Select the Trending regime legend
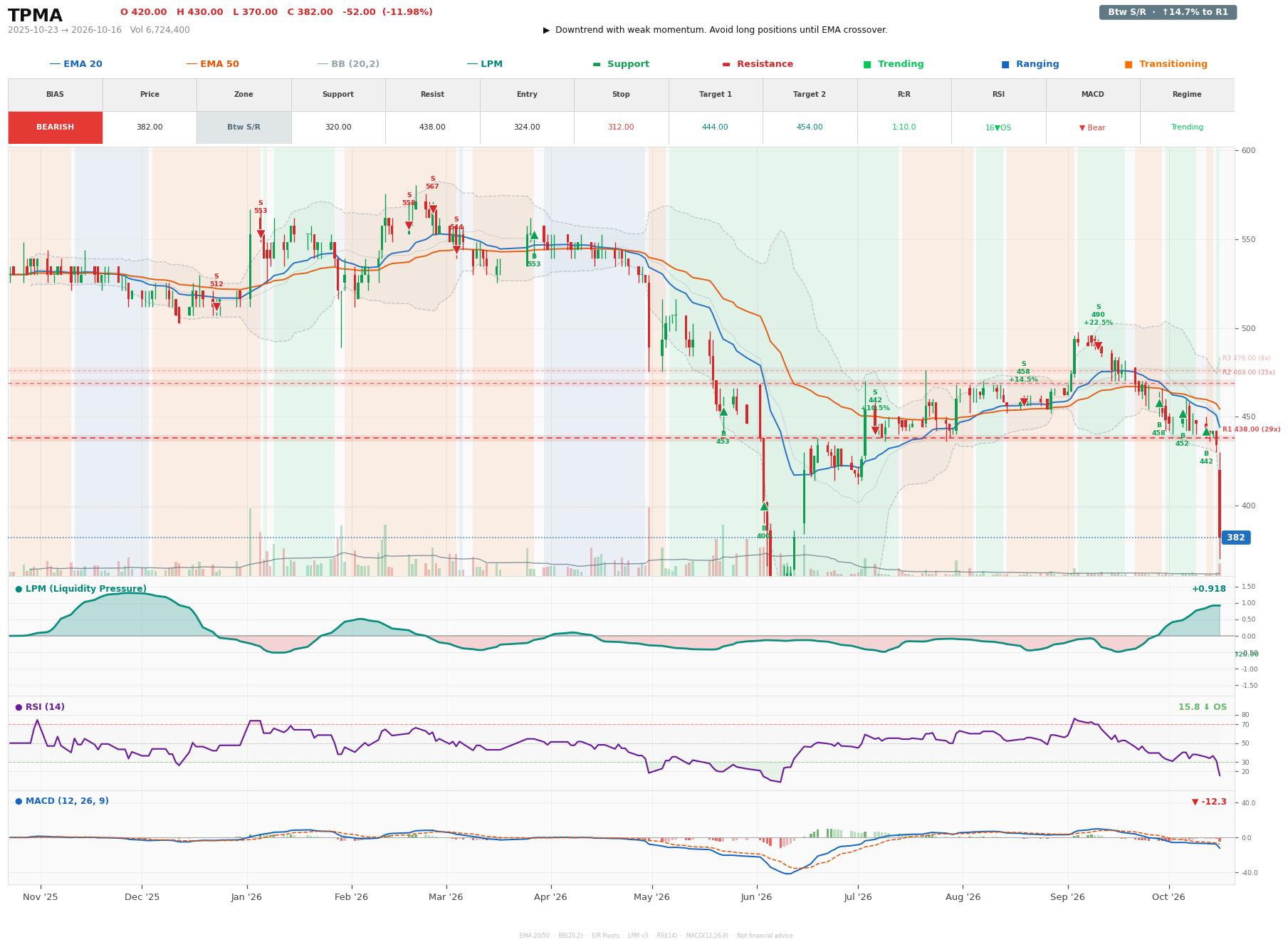 point(894,64)
